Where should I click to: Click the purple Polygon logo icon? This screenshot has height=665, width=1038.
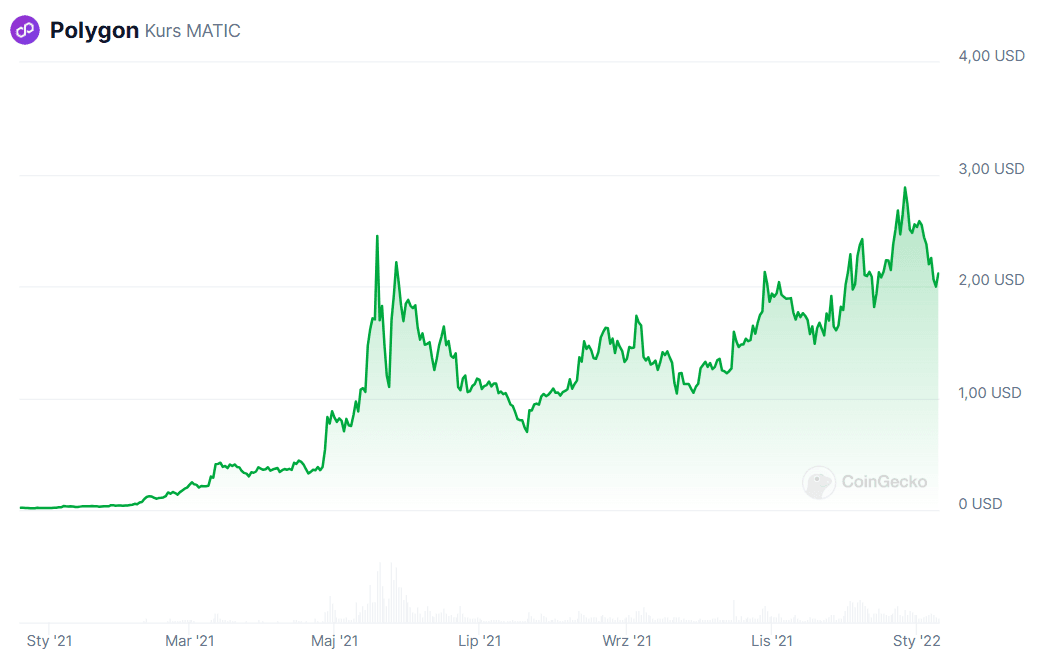[x=25, y=30]
